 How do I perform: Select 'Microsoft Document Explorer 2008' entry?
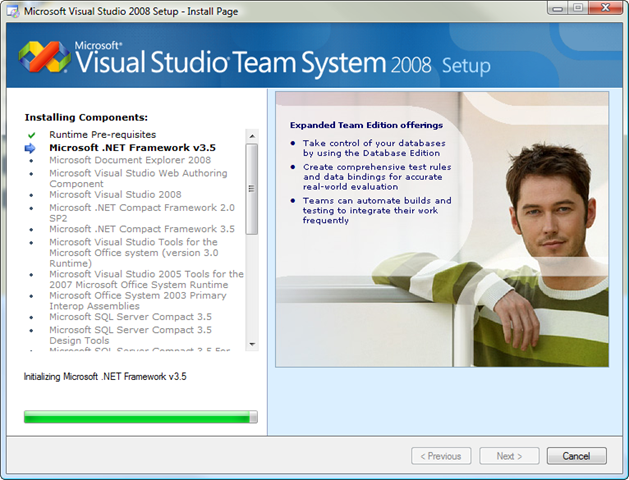point(130,160)
